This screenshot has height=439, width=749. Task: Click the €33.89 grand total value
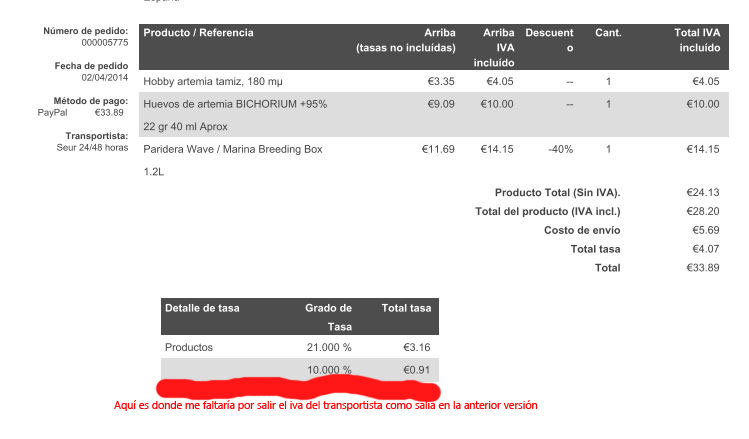tap(703, 268)
